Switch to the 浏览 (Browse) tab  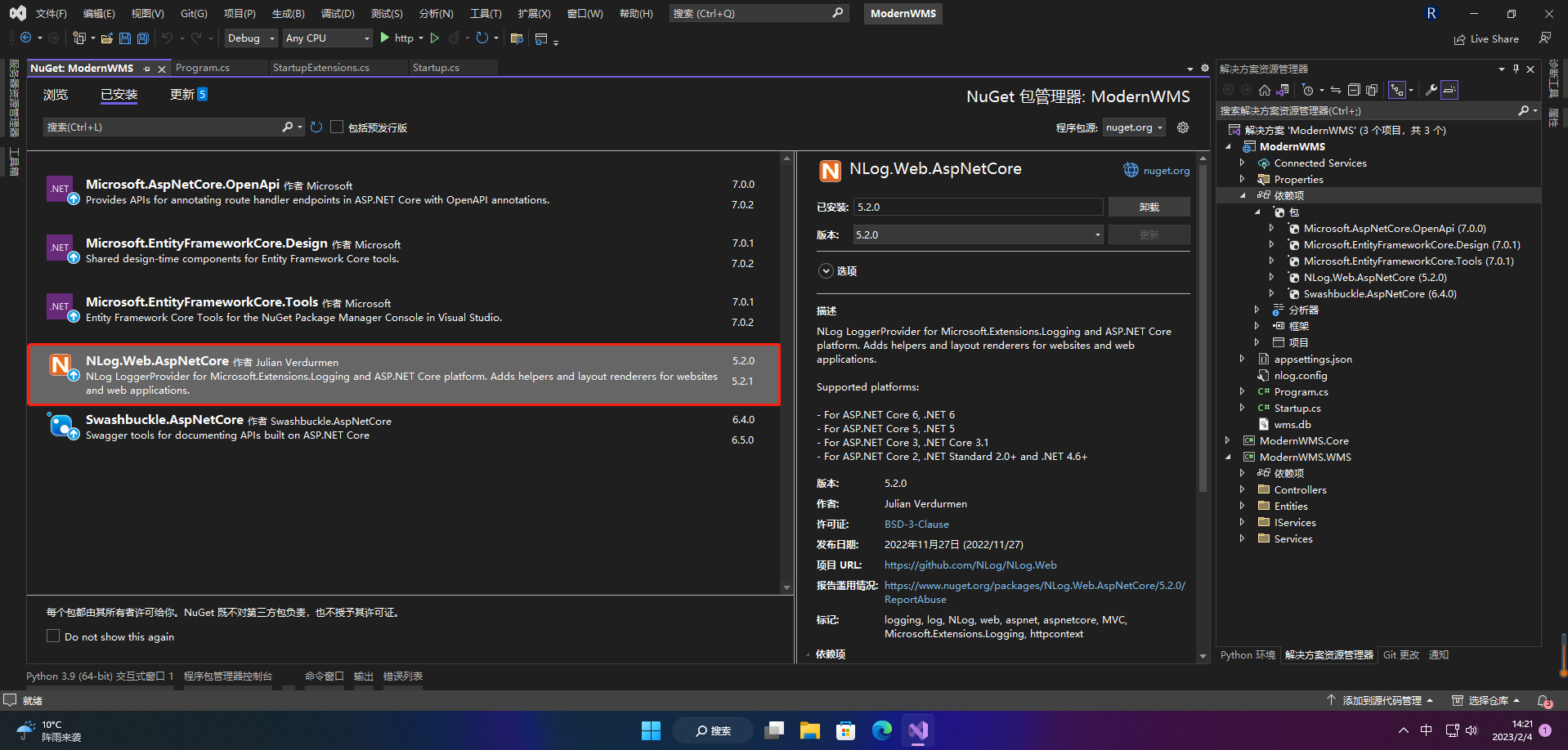tap(56, 95)
